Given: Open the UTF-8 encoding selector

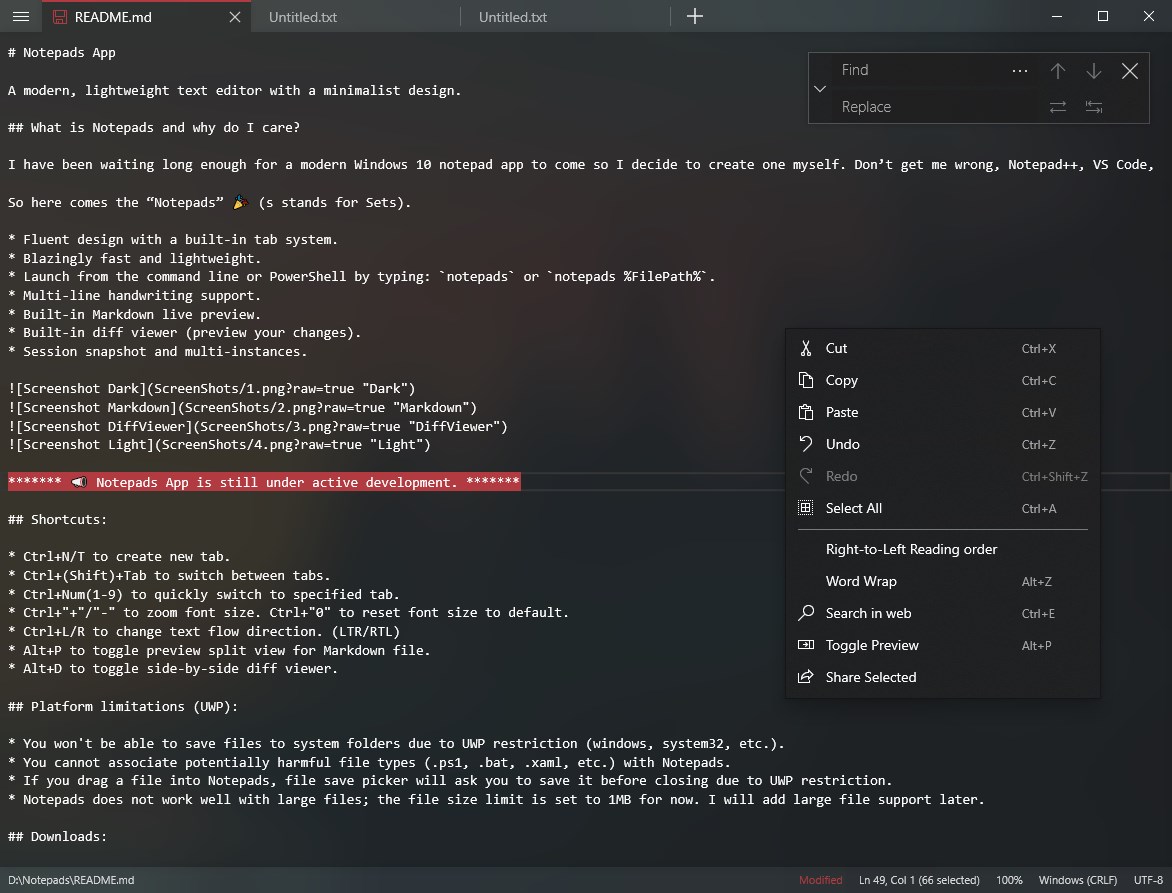Looking at the screenshot, I should pos(1147,880).
